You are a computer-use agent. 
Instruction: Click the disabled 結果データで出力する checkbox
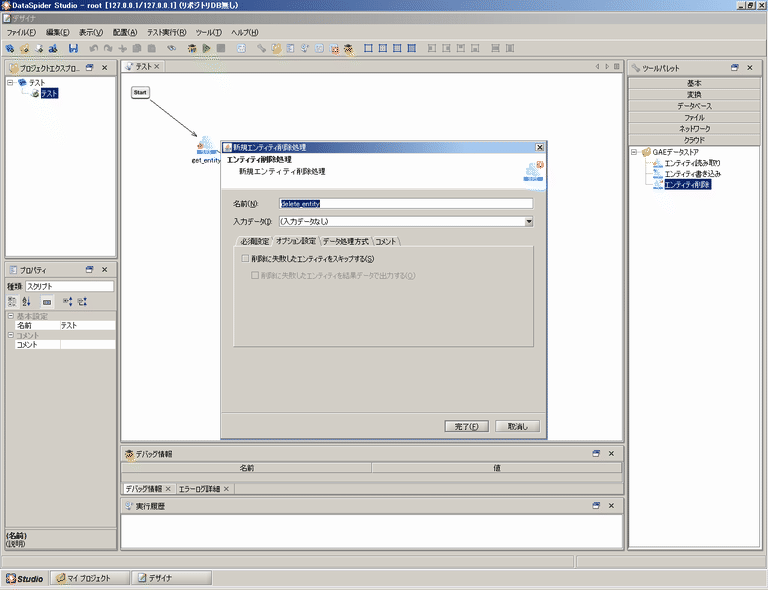coord(255,275)
